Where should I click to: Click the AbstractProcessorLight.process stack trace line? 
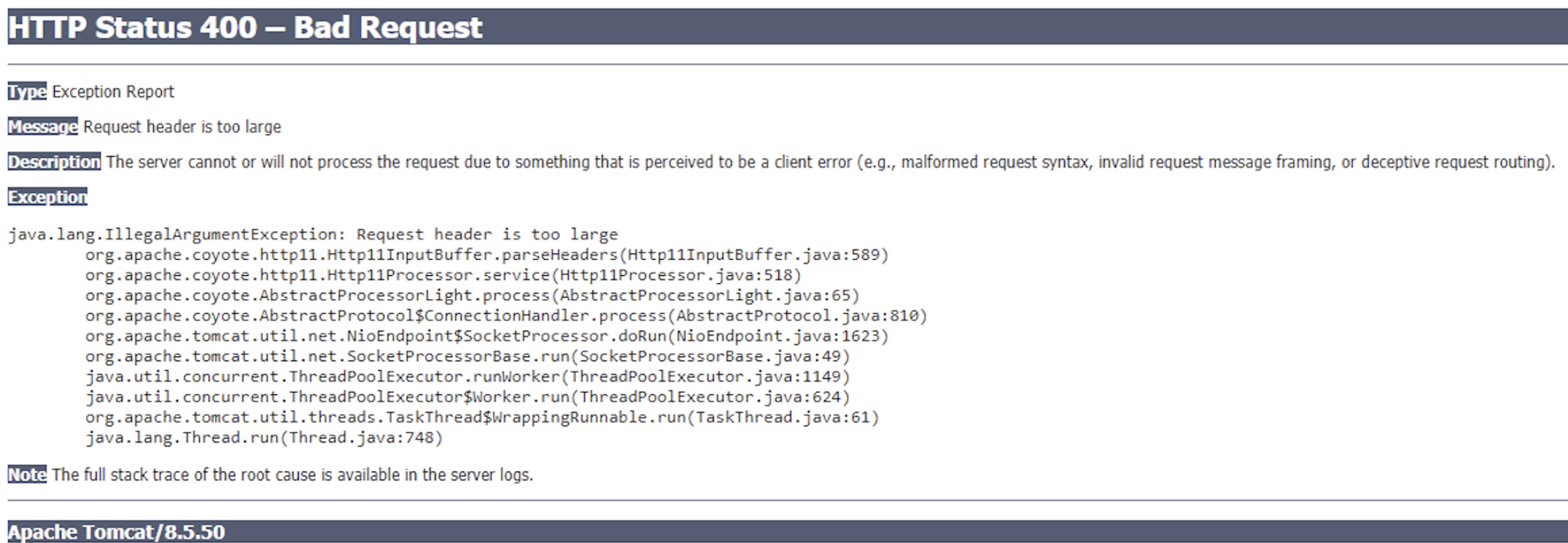(472, 296)
